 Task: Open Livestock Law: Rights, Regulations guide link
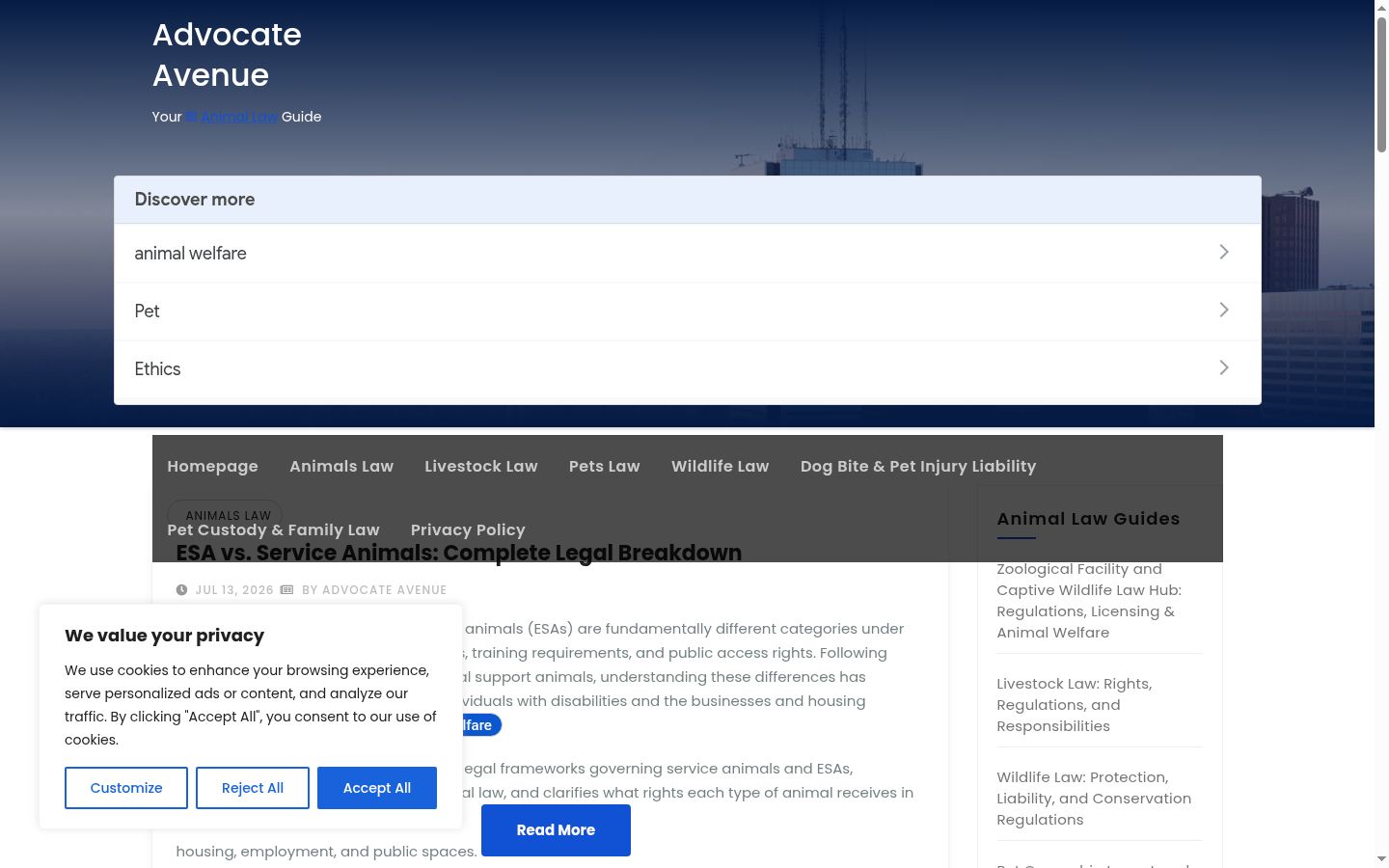point(1075,705)
